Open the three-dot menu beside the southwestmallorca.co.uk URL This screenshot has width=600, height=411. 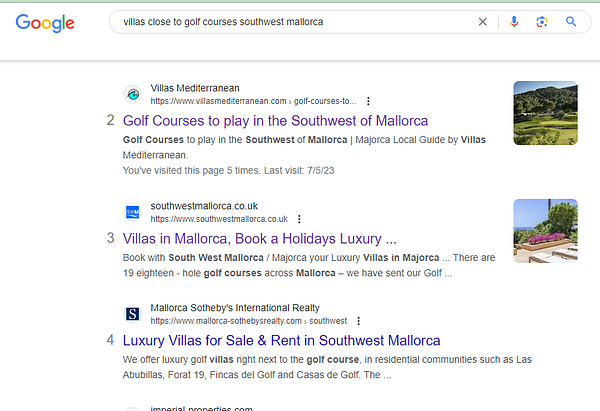299,219
